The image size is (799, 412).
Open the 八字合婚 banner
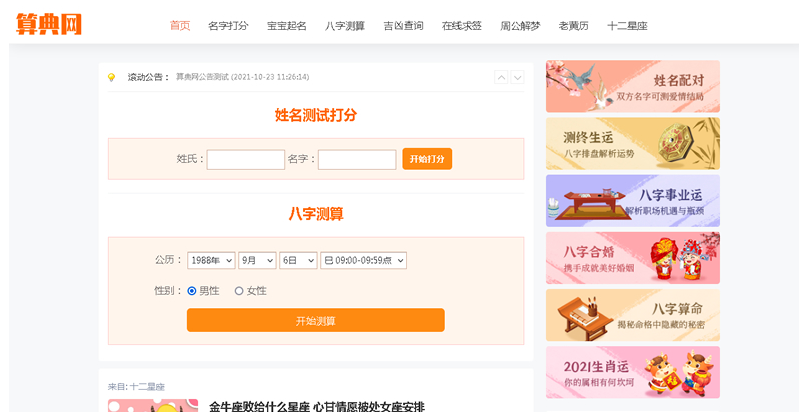632,258
